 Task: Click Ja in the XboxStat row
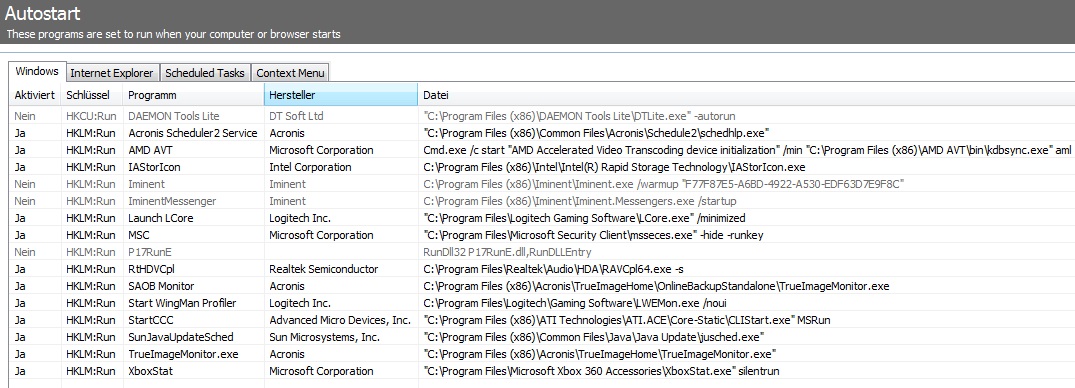point(20,371)
